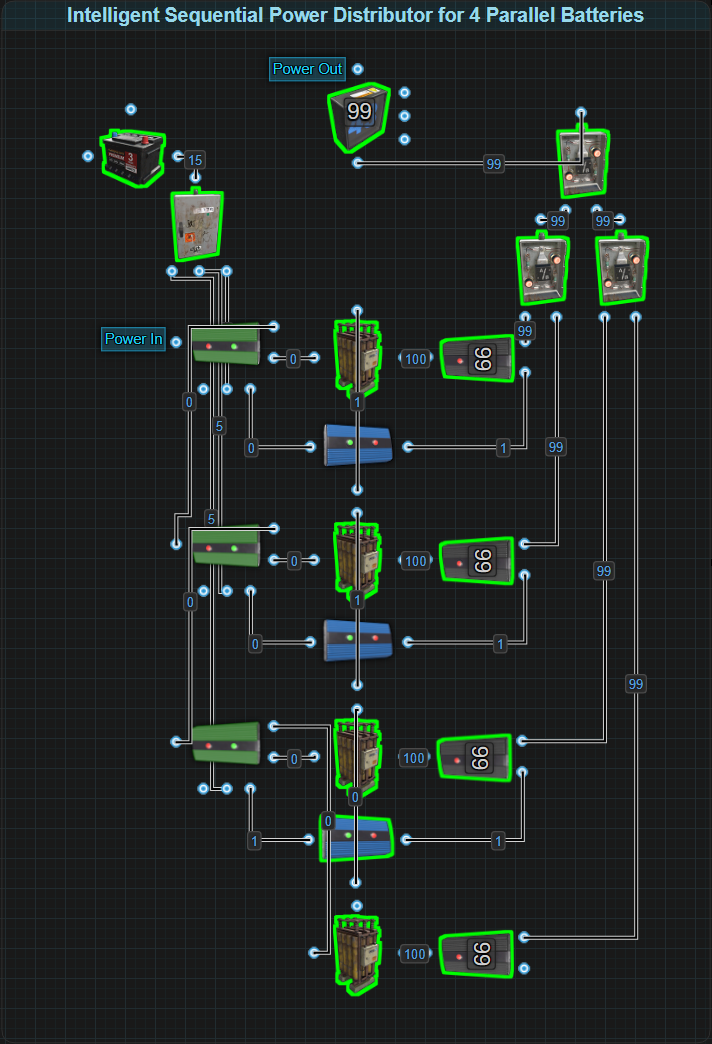Viewport: 712px width, 1044px height.
Task: Click the 100 label beside the second large battery
Action: [x=416, y=561]
